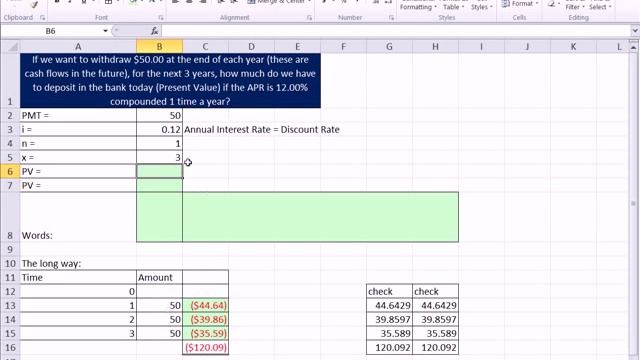Activate the Format Painter brush
640x360 pixels.
34,4
